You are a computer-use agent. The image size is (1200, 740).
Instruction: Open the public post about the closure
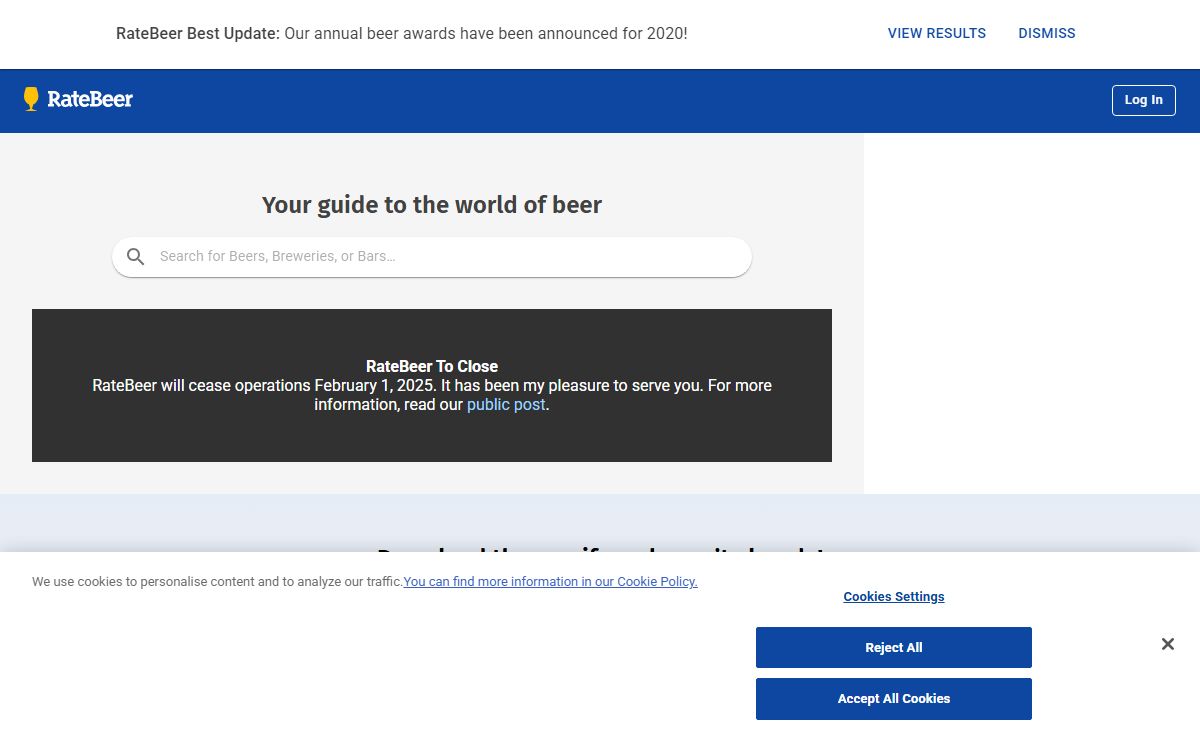click(x=506, y=404)
